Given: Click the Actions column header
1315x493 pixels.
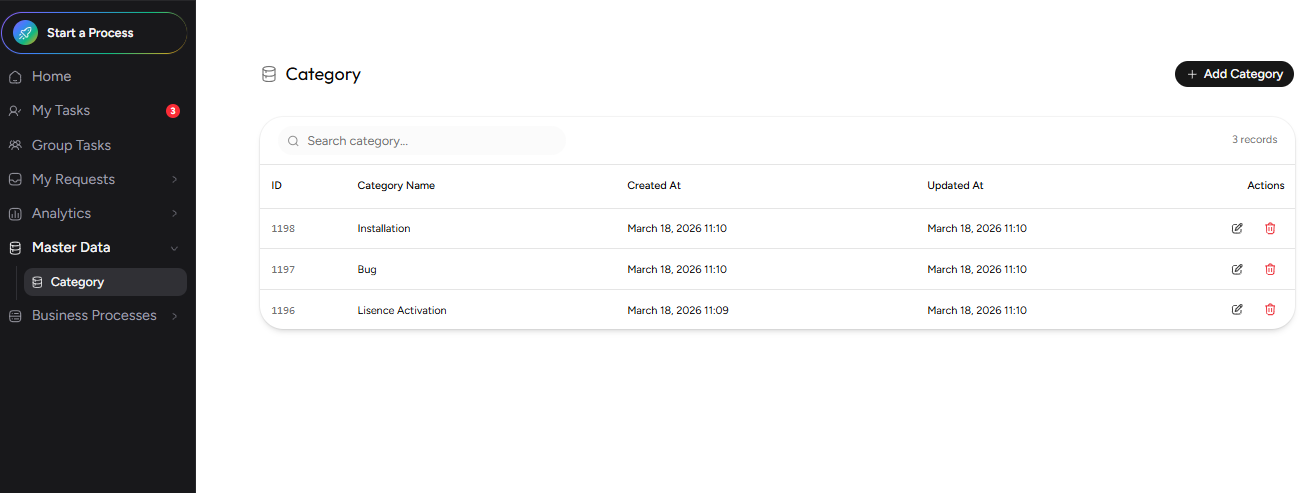Looking at the screenshot, I should pyautogui.click(x=1266, y=186).
